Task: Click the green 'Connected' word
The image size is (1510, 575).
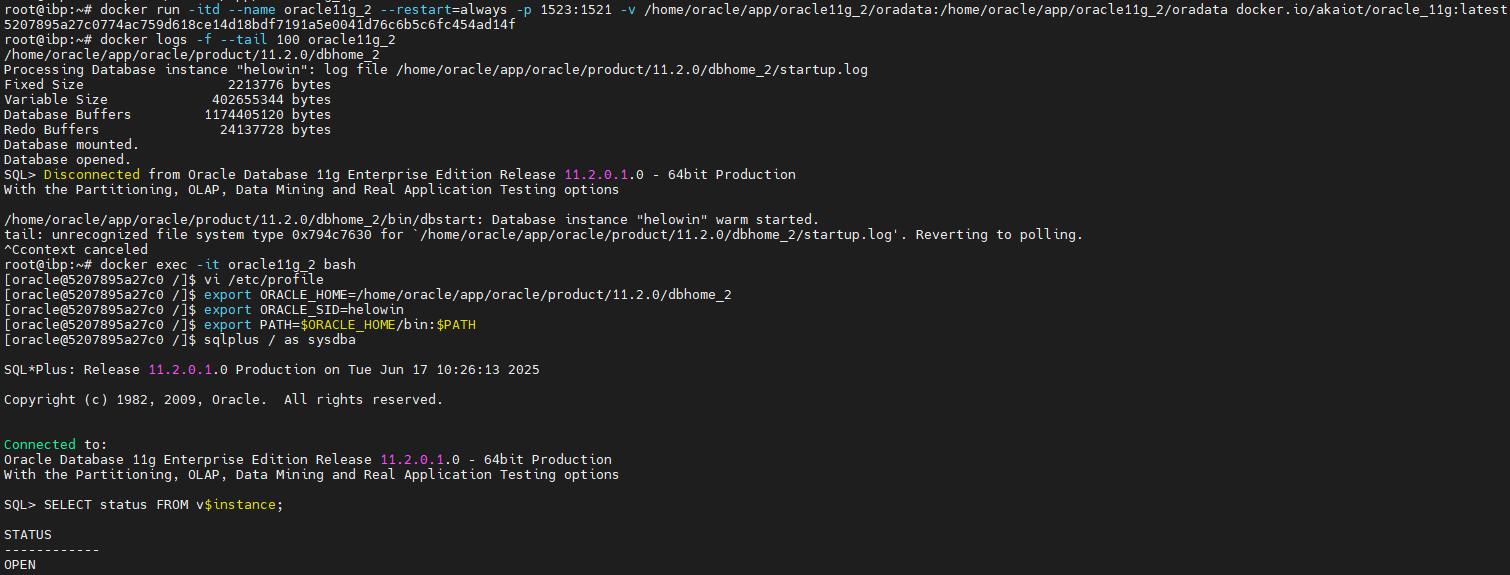Action: (x=40, y=445)
